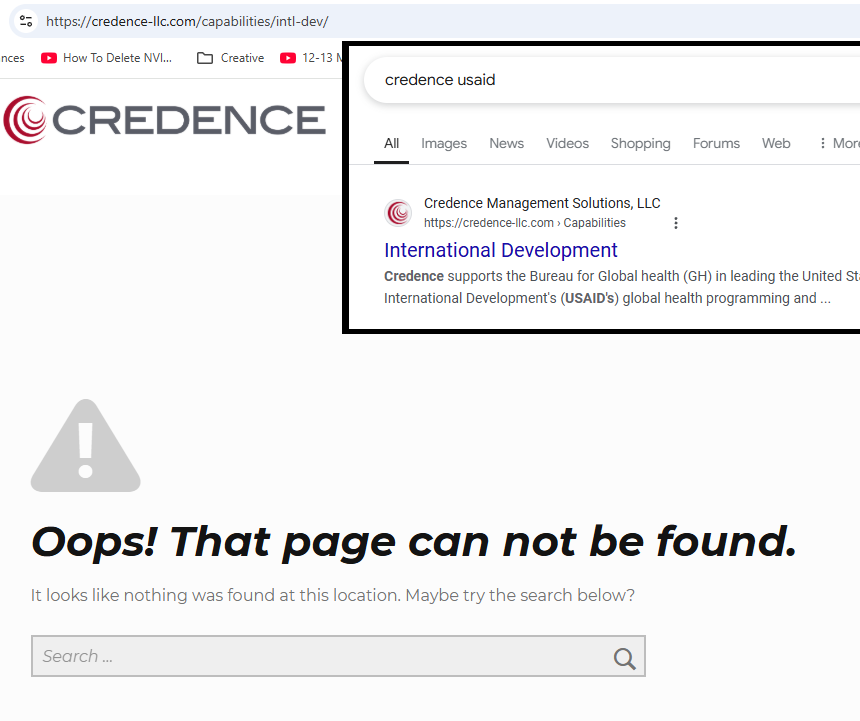
Task: Select the browser URL credence-llc.com/capabilities/intl-dev/
Action: point(187,21)
